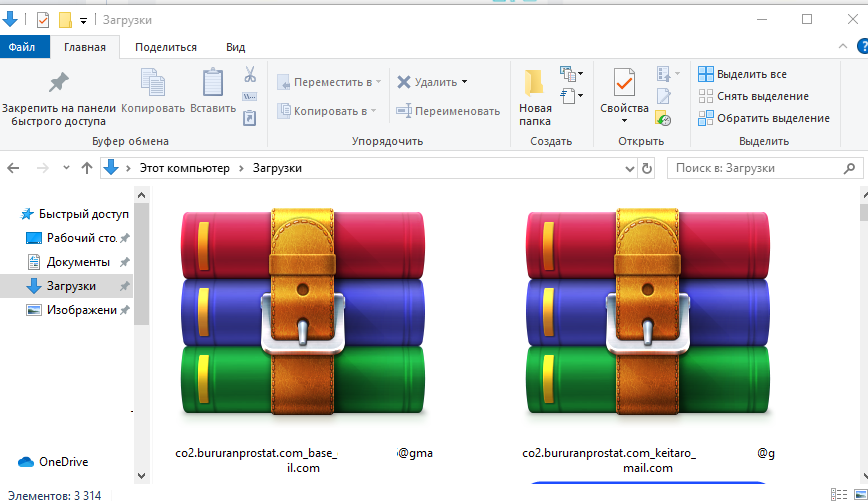Select the co2.bururanprostat.com_keitaro archive thumbnail
868x504 pixels.
648,312
